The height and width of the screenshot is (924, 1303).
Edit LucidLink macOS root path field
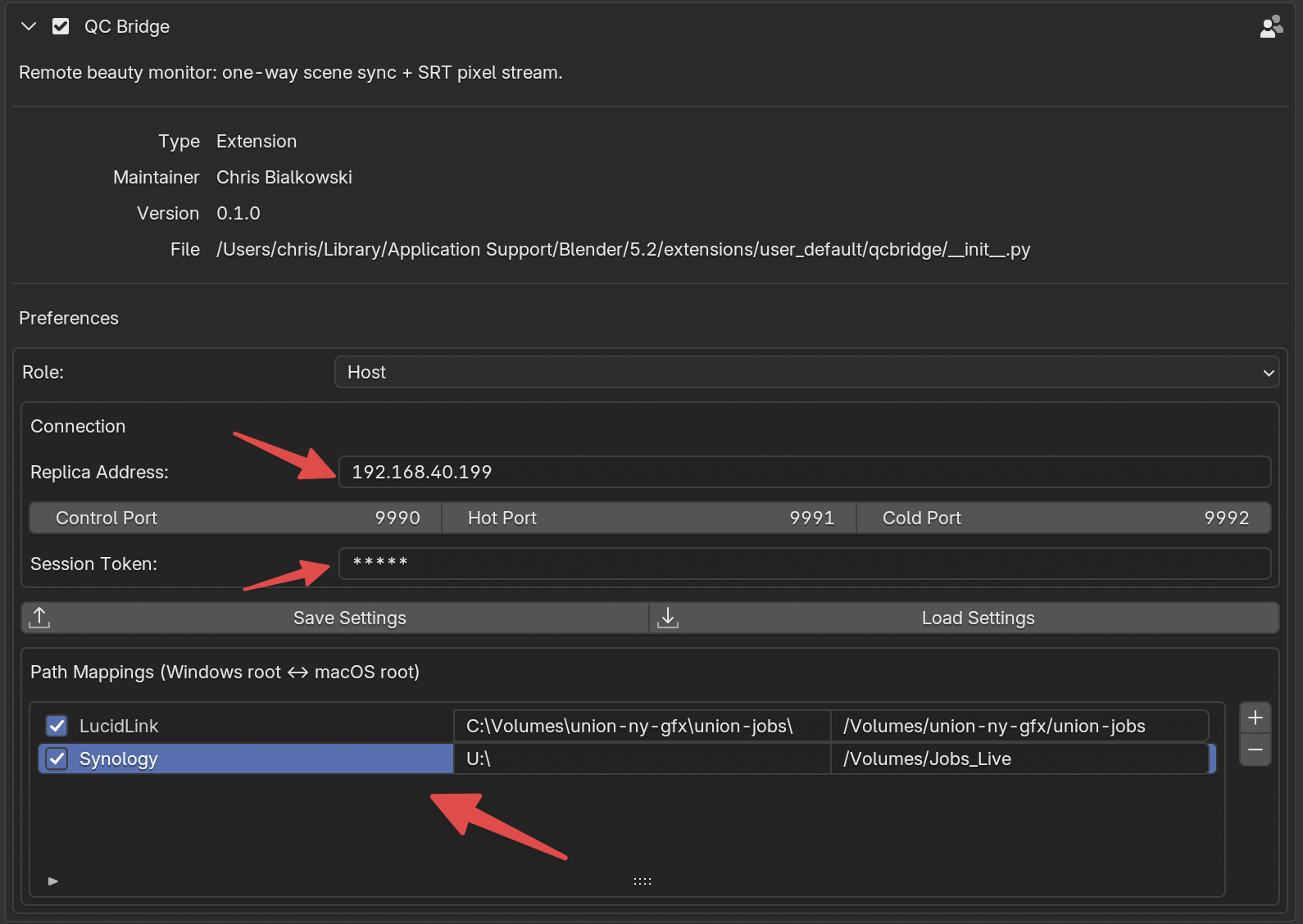click(1020, 726)
